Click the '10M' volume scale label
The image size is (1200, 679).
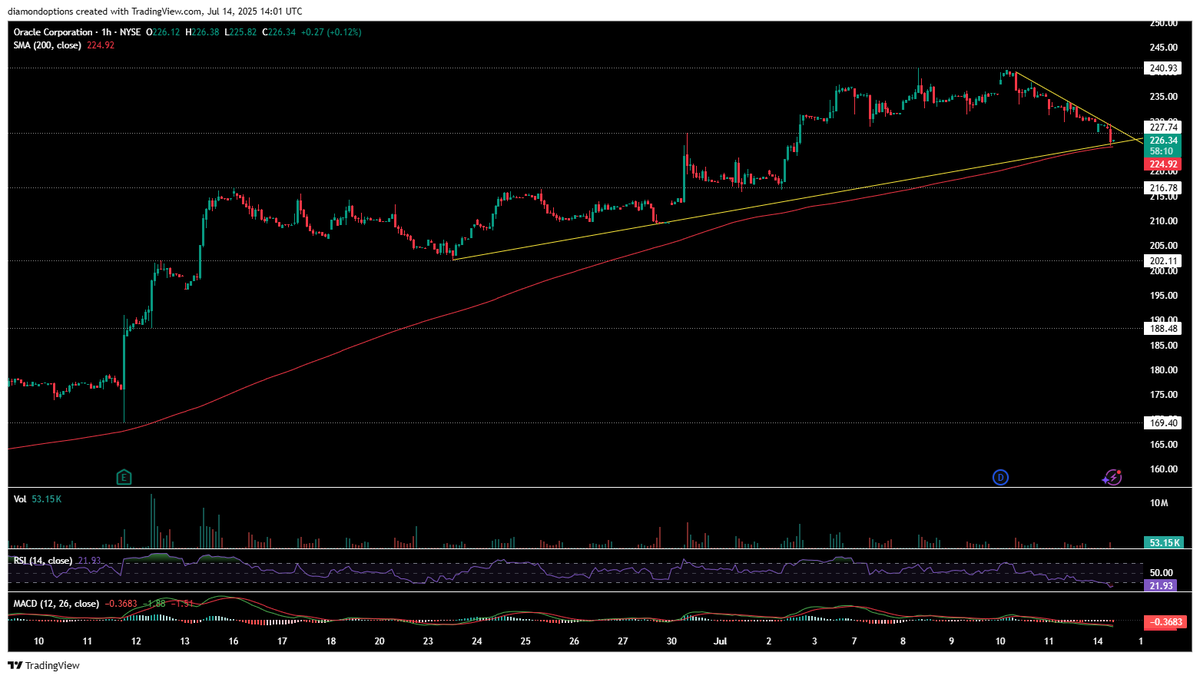(1159, 503)
